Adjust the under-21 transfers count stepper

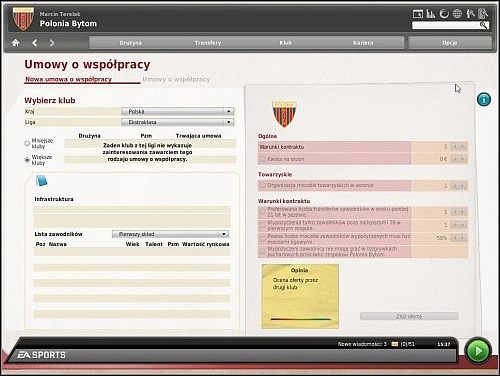(x=459, y=212)
